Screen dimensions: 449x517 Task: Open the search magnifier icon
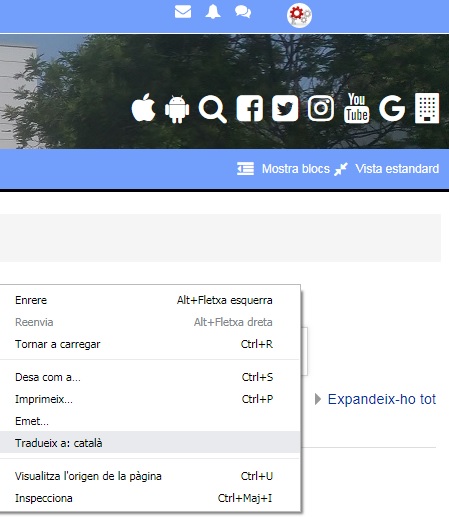pos(213,109)
